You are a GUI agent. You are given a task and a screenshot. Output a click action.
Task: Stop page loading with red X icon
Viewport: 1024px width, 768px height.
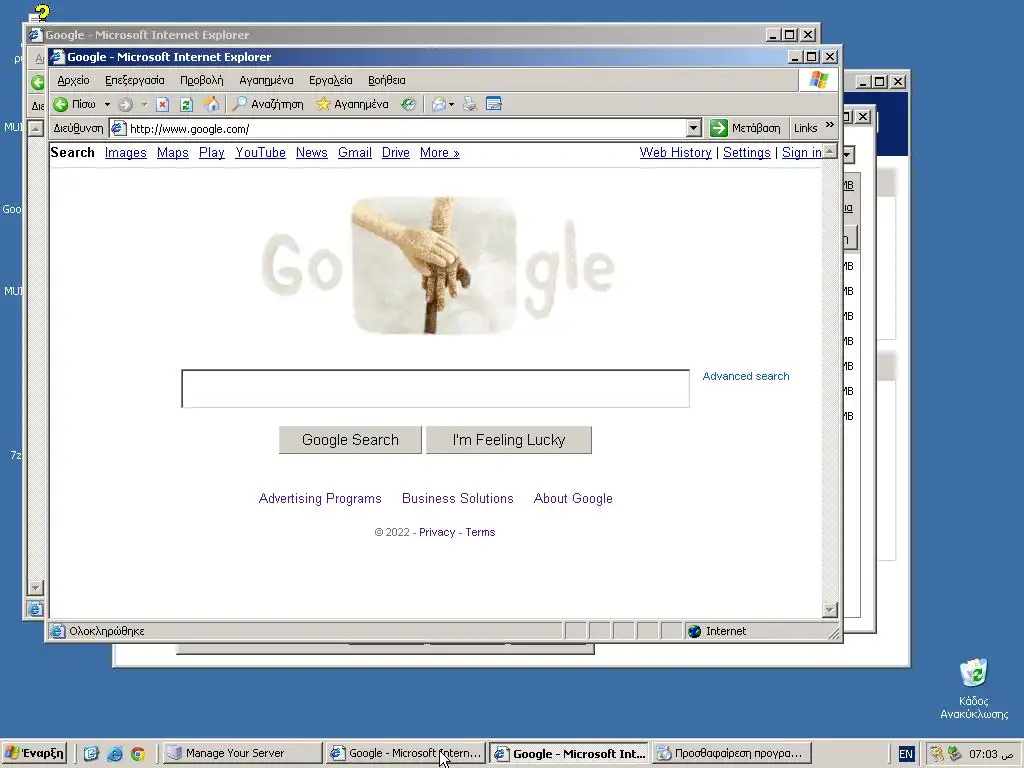pyautogui.click(x=163, y=104)
